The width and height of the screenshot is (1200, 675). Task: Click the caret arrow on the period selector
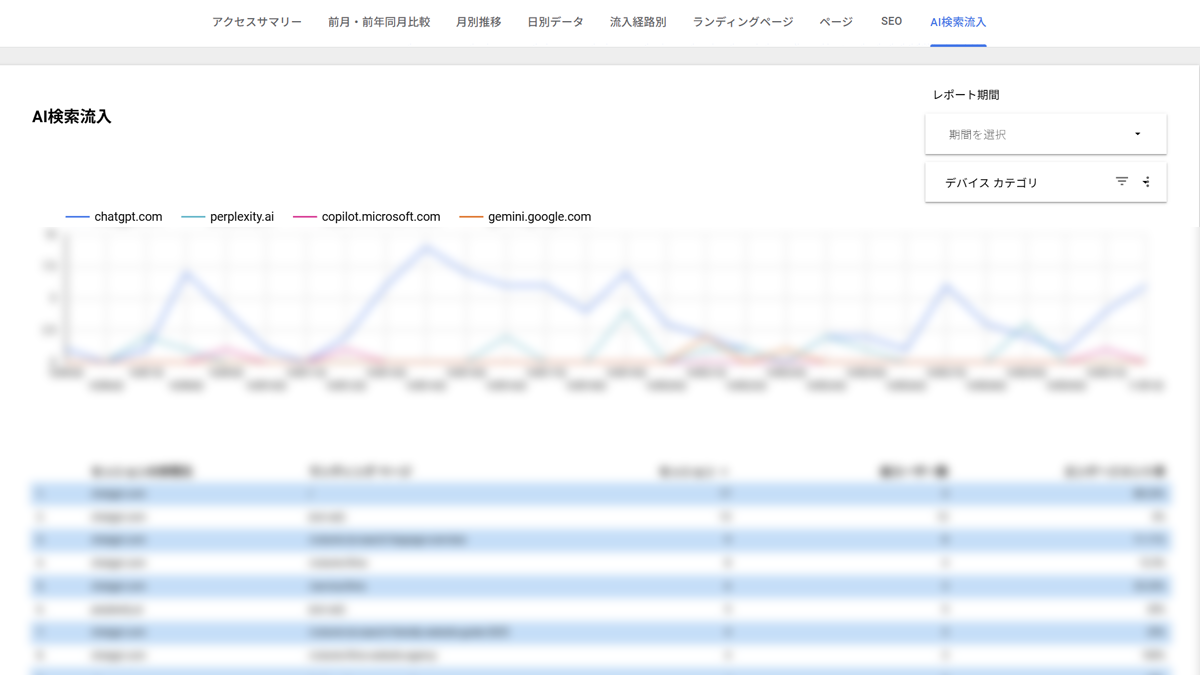(x=1136, y=133)
